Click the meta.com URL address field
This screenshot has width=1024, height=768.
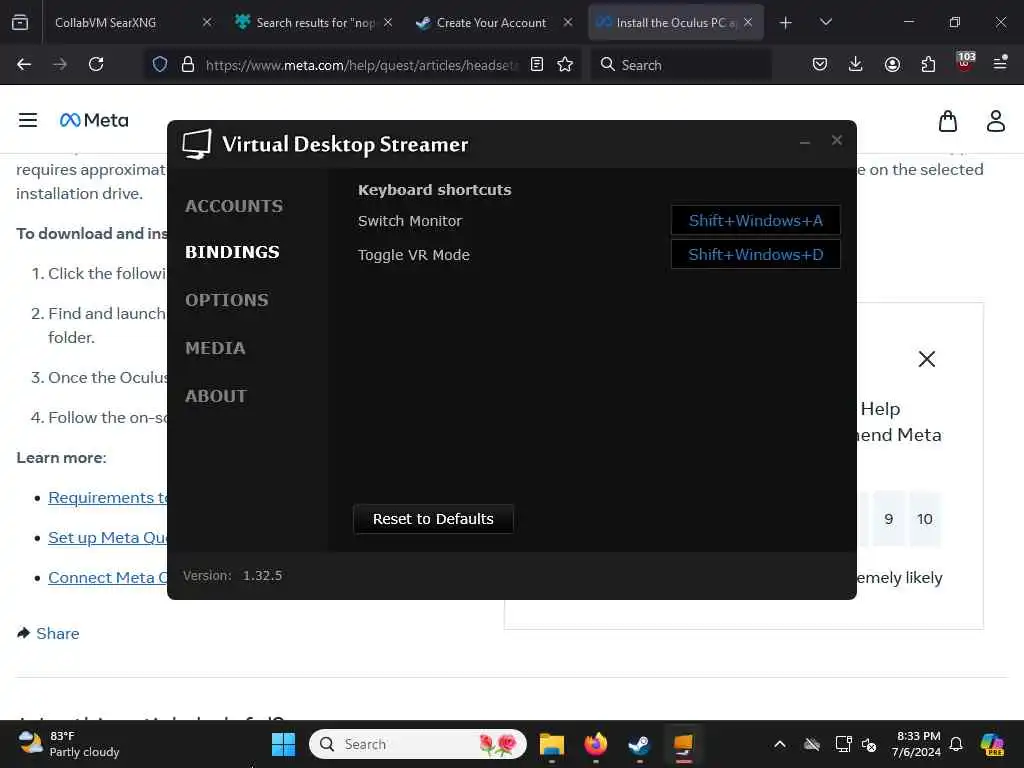click(361, 65)
